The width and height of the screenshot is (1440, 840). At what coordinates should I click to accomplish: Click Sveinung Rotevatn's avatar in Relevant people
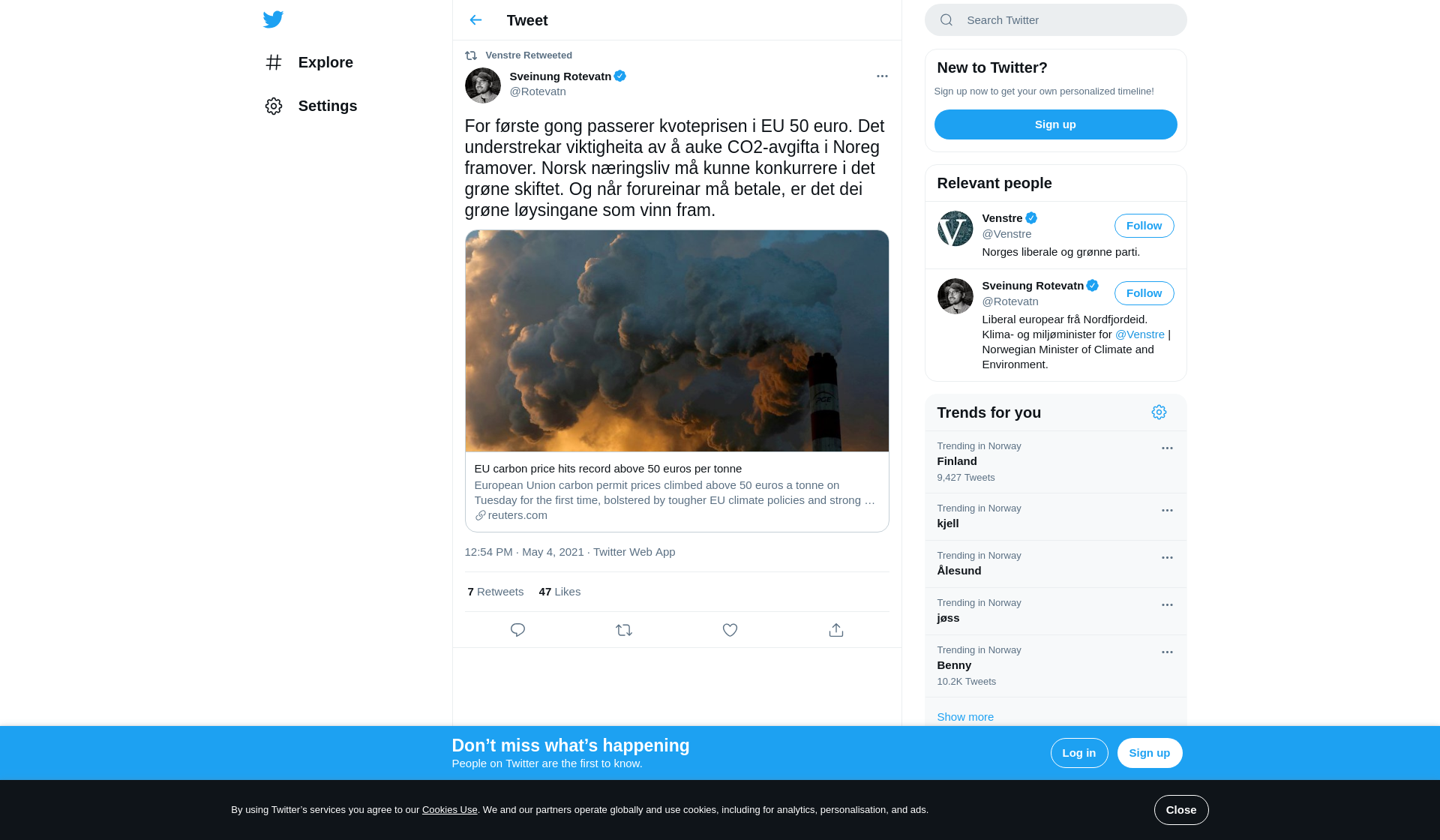coord(955,296)
